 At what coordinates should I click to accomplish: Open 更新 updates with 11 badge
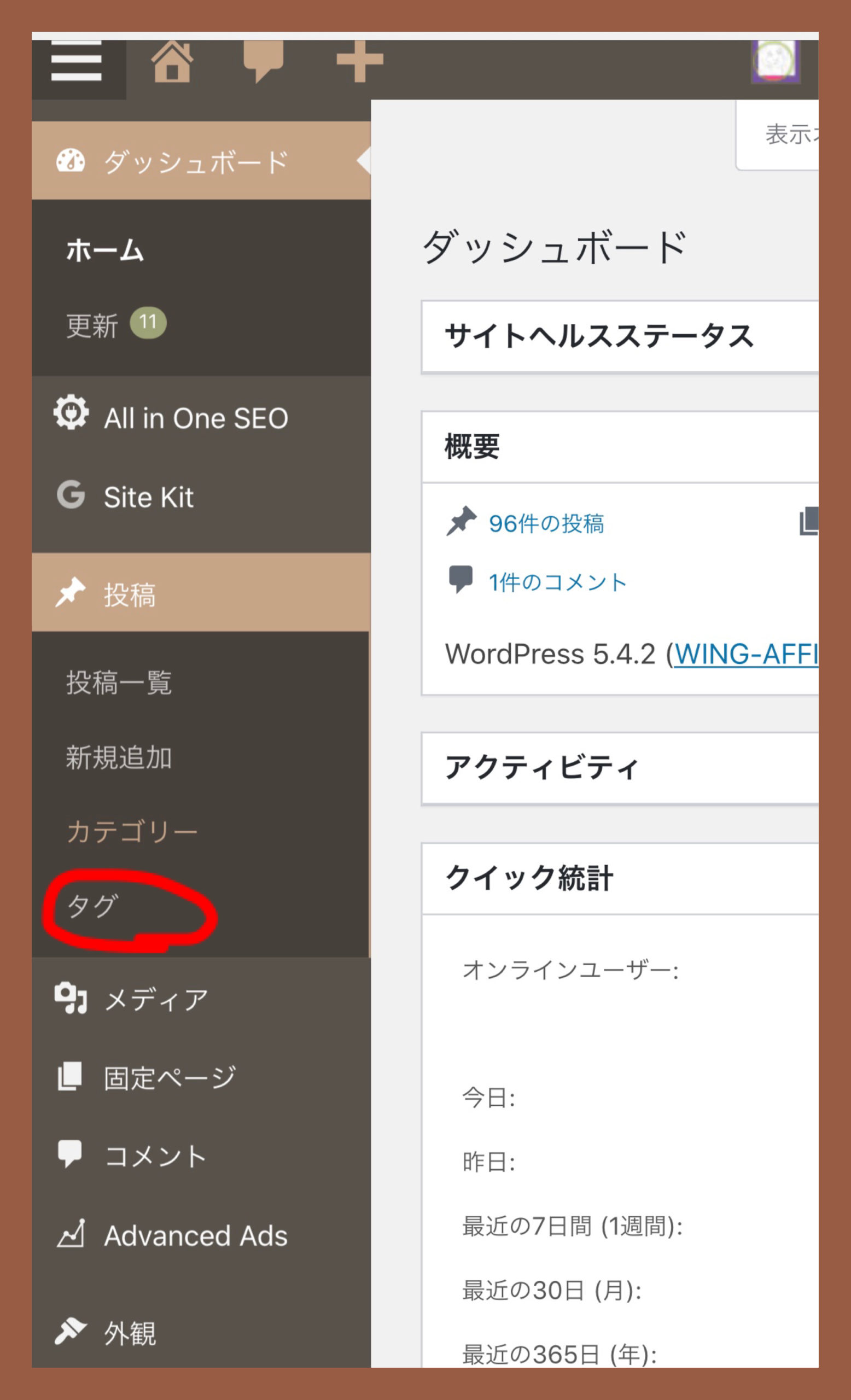[x=92, y=325]
